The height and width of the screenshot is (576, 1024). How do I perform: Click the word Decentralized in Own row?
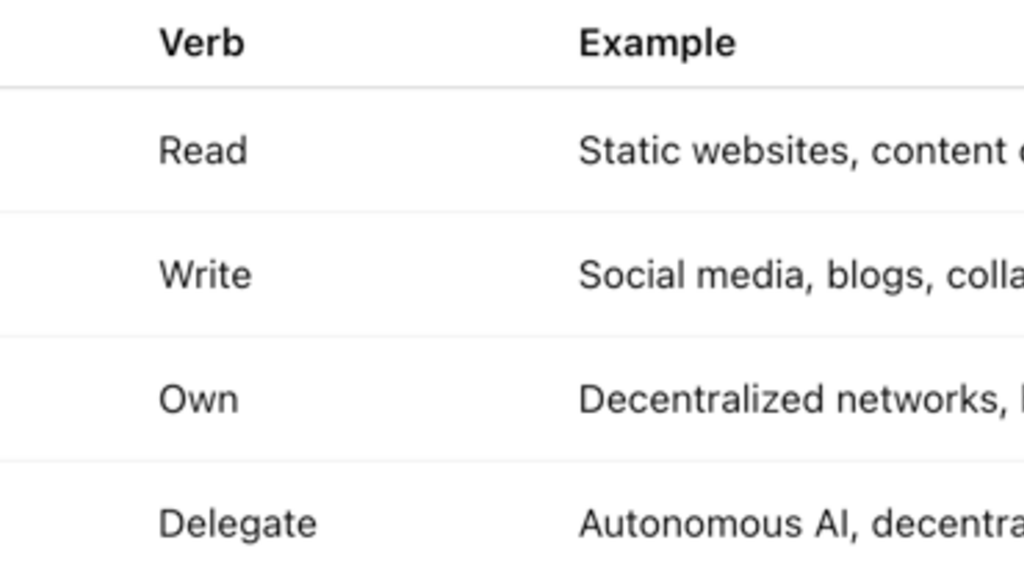tap(701, 399)
